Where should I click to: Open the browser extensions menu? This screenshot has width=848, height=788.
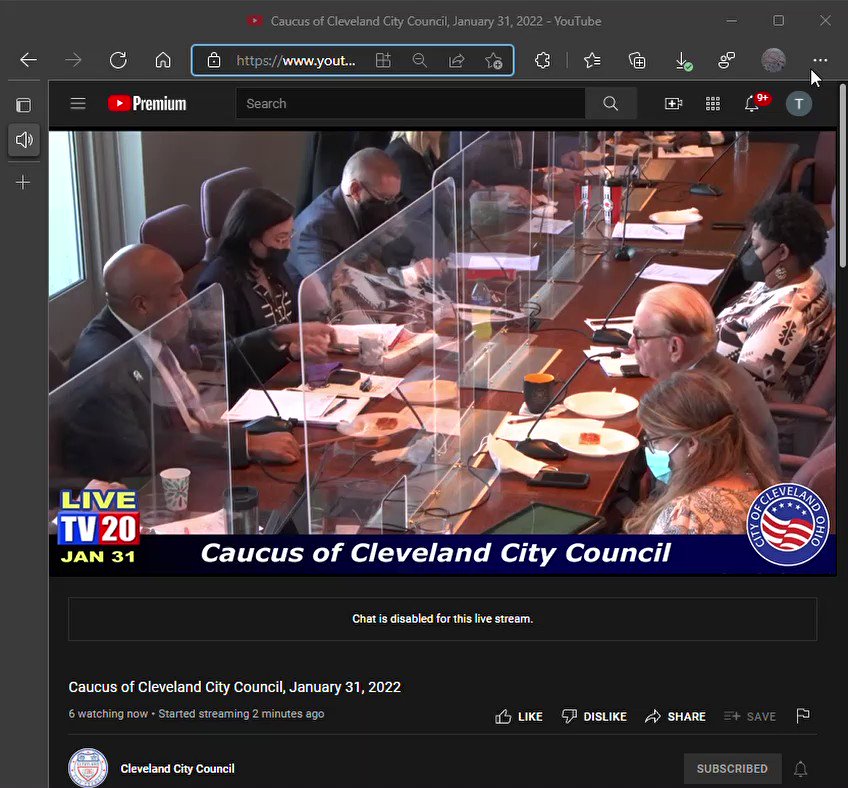[x=542, y=60]
